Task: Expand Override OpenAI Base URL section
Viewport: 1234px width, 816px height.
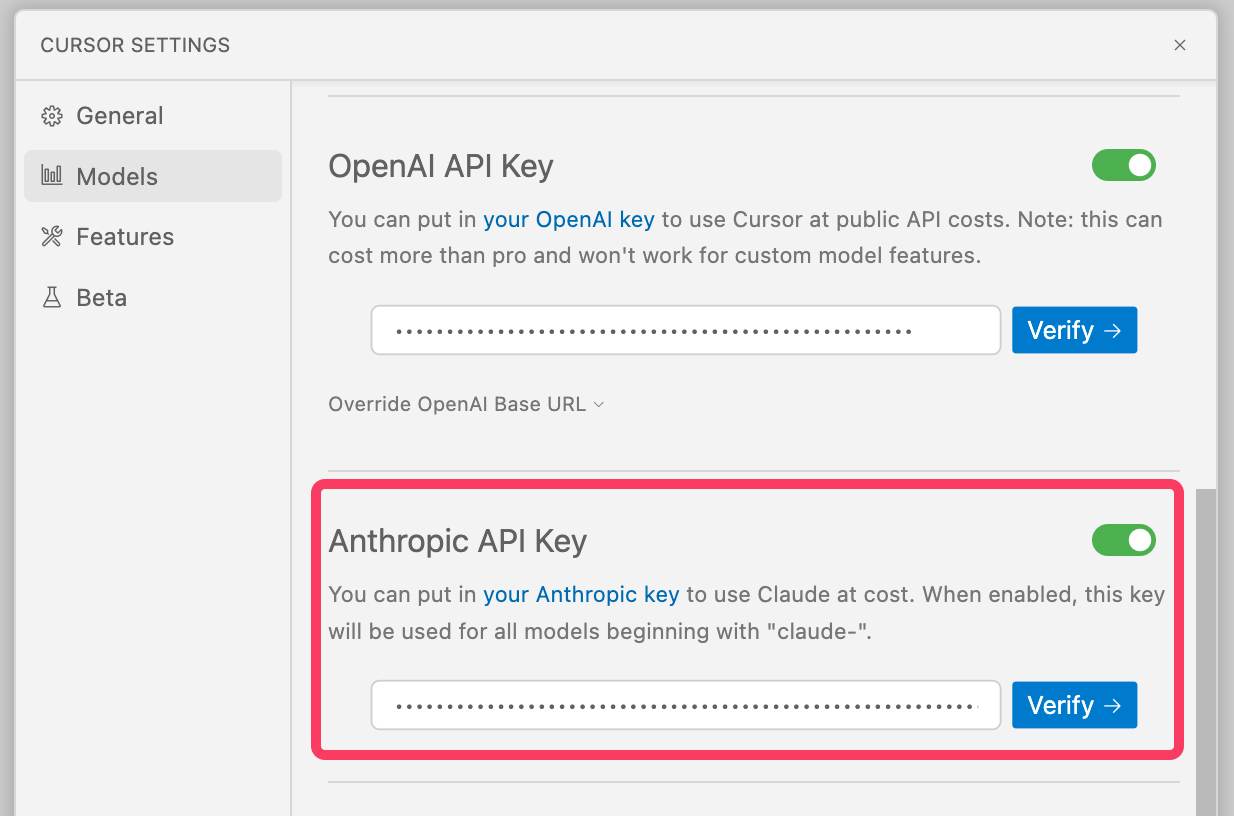Action: point(457,405)
